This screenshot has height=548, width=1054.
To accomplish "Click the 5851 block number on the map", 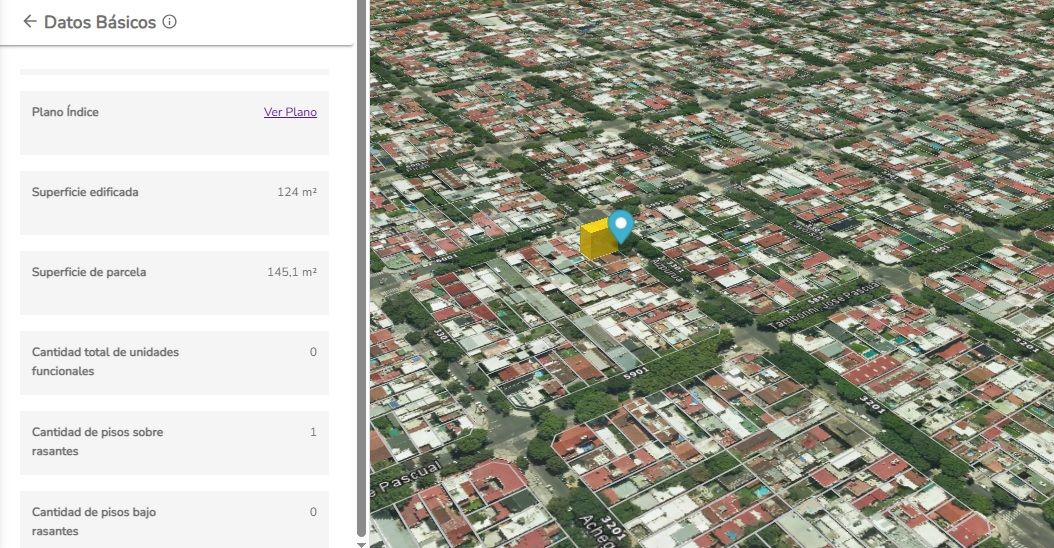I will (x=817, y=298).
